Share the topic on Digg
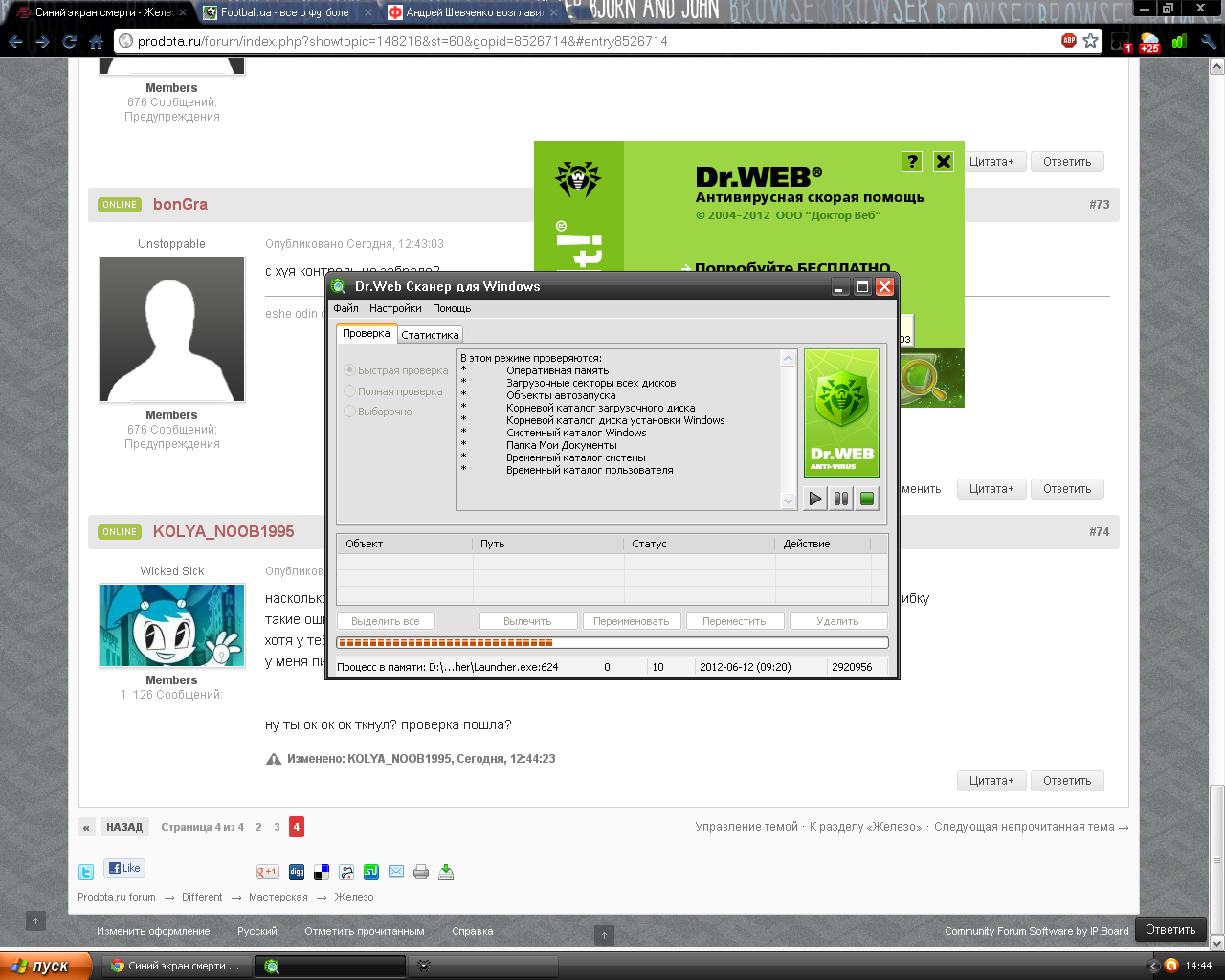1225x980 pixels. (297, 872)
